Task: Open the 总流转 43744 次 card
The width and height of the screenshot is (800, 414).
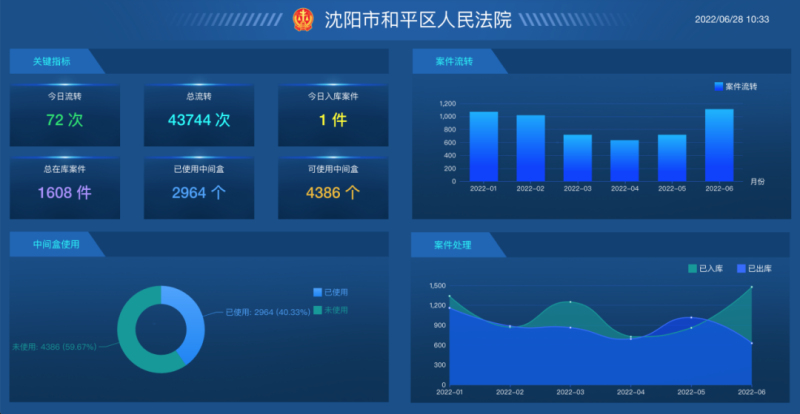Action: [x=199, y=115]
